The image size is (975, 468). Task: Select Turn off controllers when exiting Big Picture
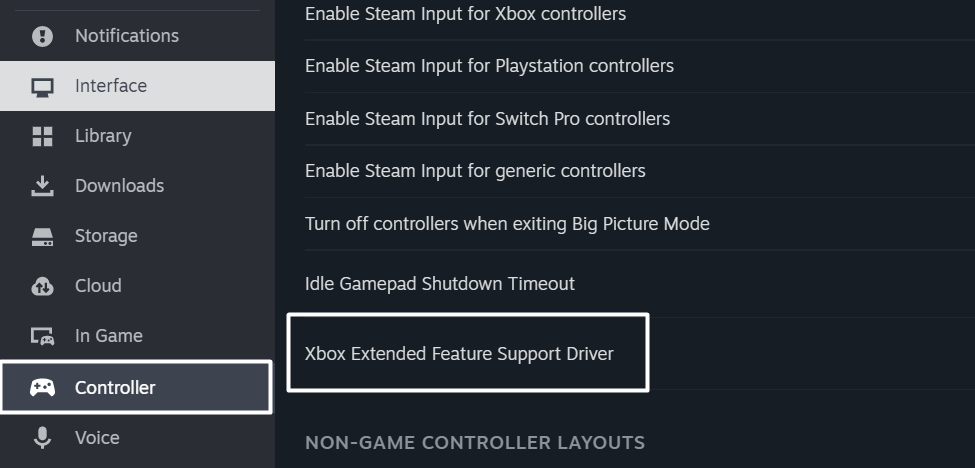(x=507, y=224)
